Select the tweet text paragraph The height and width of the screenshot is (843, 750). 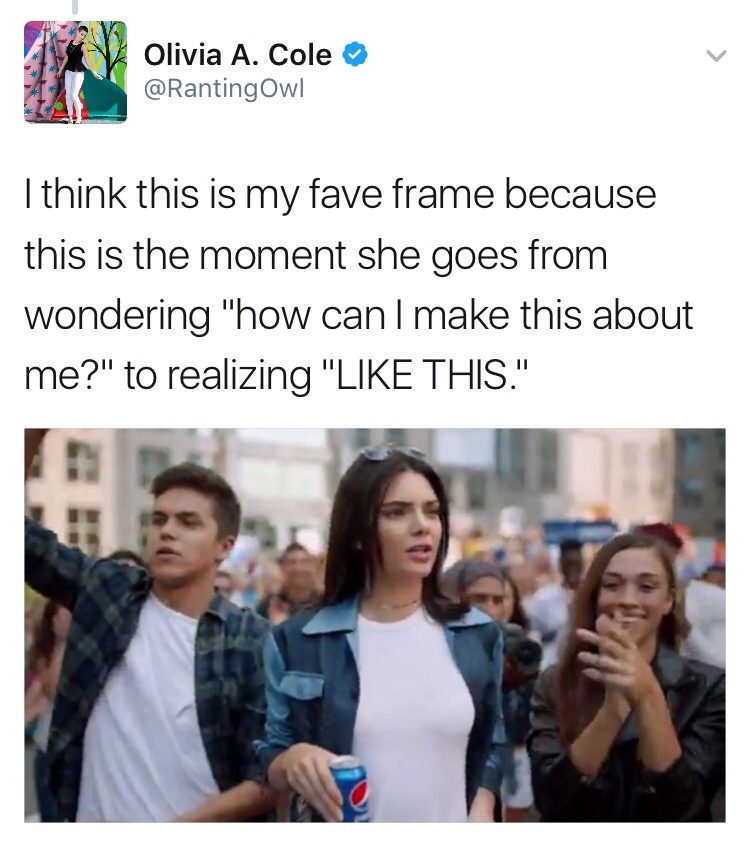pos(359,284)
